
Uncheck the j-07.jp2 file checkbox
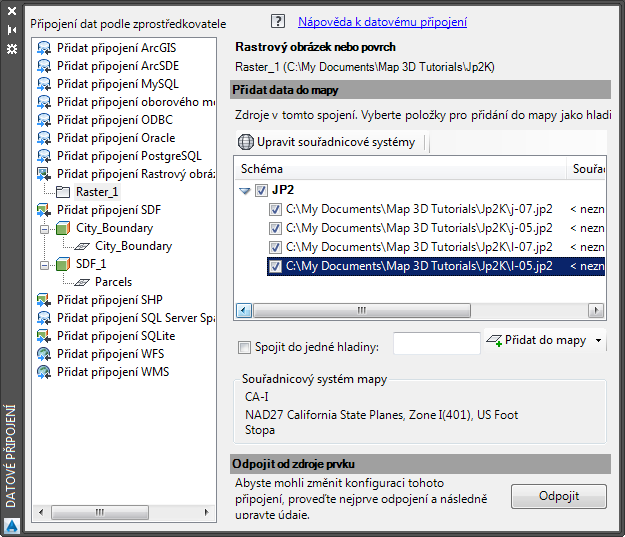click(x=275, y=209)
